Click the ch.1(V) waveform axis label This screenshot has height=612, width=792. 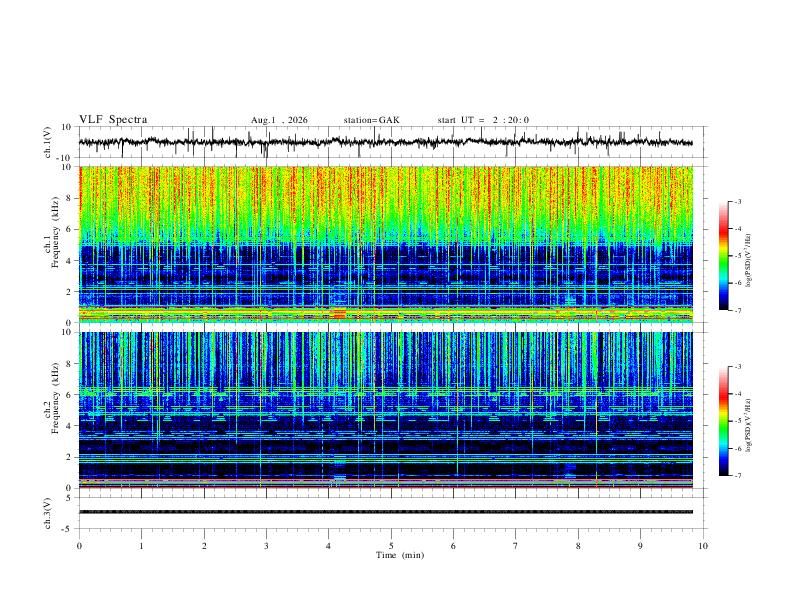tap(48, 142)
